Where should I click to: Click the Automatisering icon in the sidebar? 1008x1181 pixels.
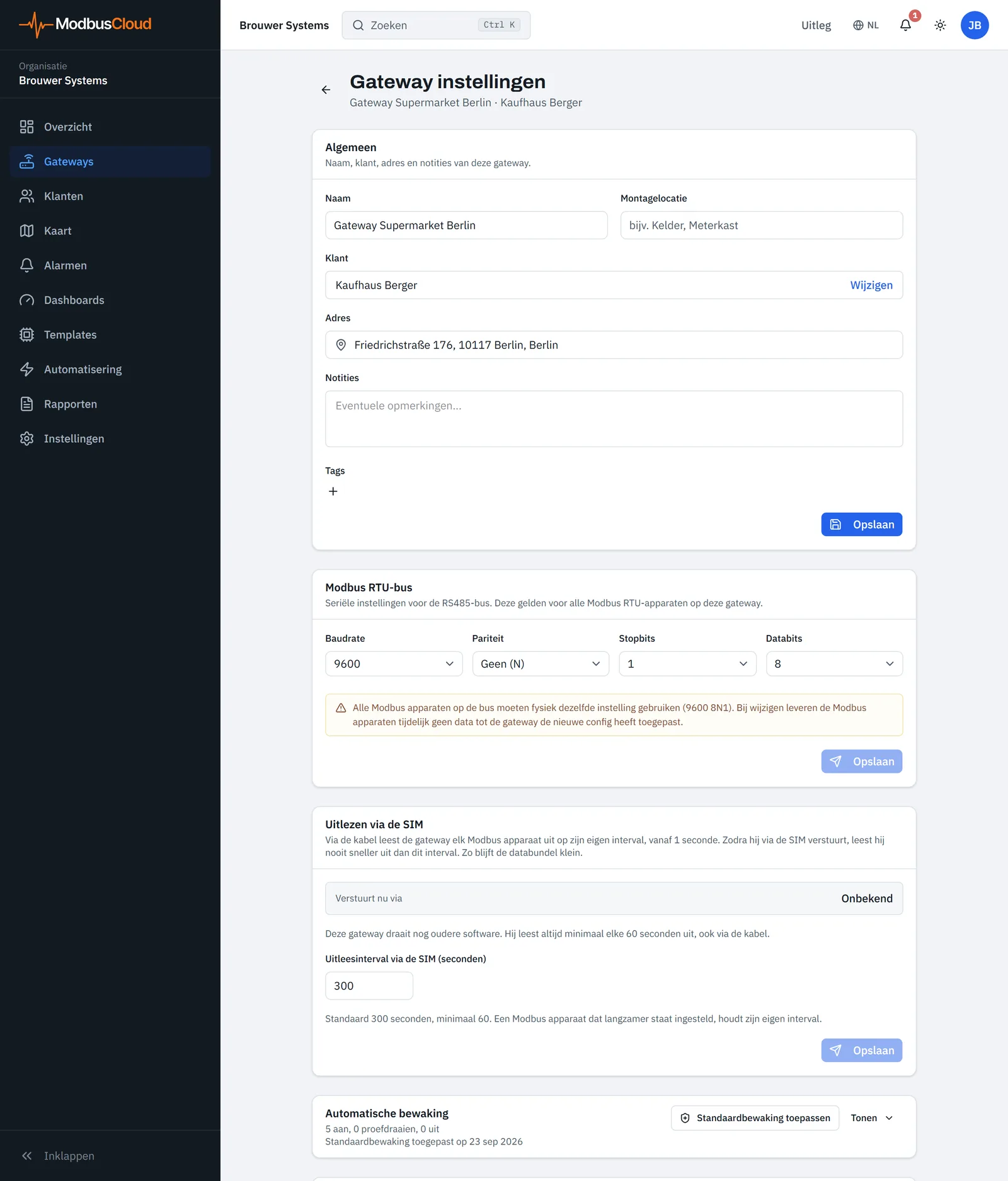tap(26, 369)
